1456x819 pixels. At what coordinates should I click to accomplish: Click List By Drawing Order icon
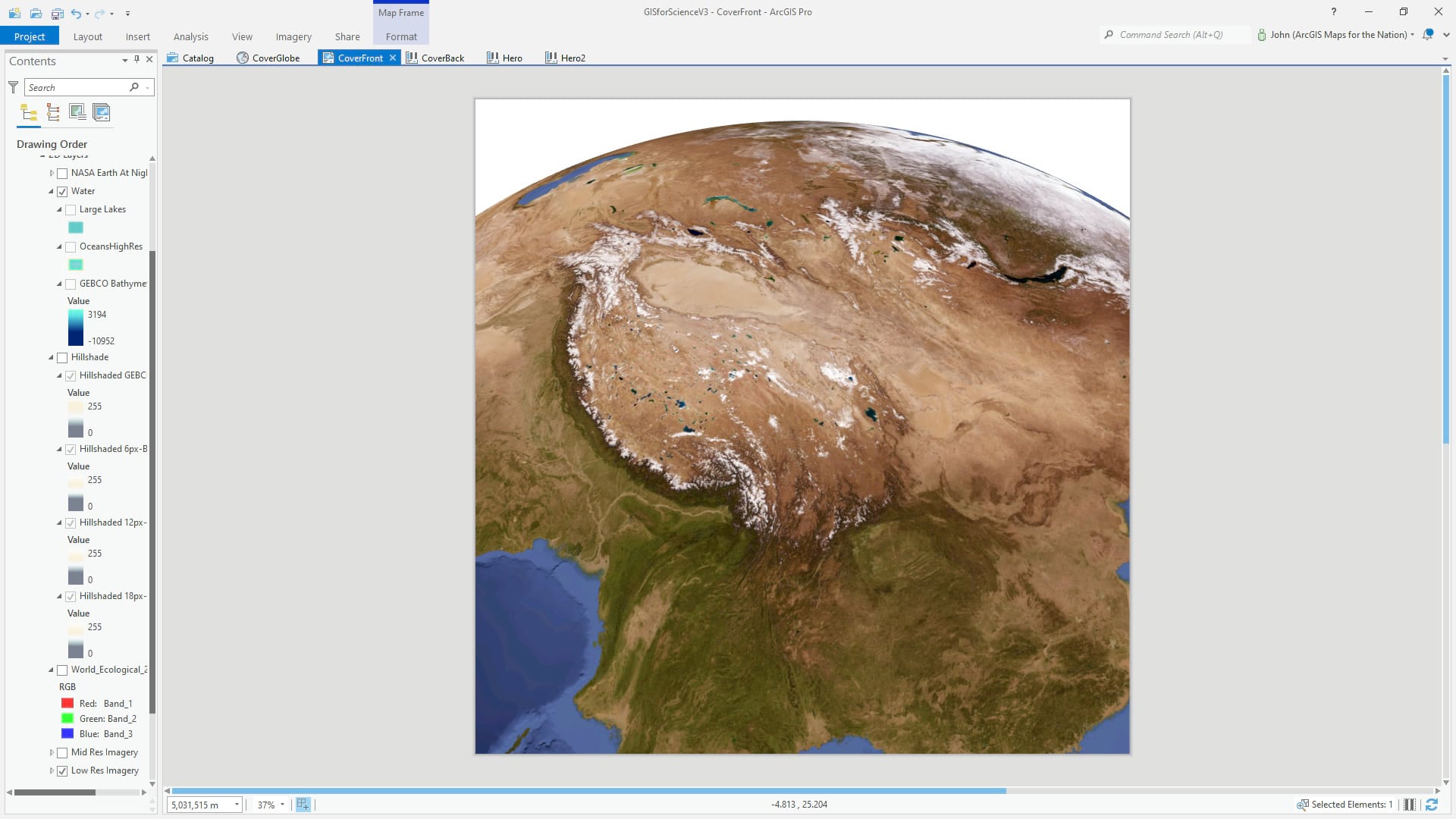pyautogui.click(x=29, y=113)
